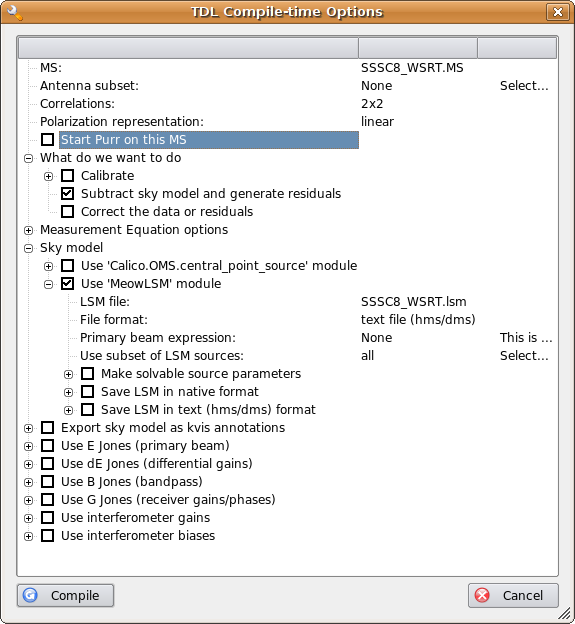Check Correct the data or residuals

coord(68,211)
